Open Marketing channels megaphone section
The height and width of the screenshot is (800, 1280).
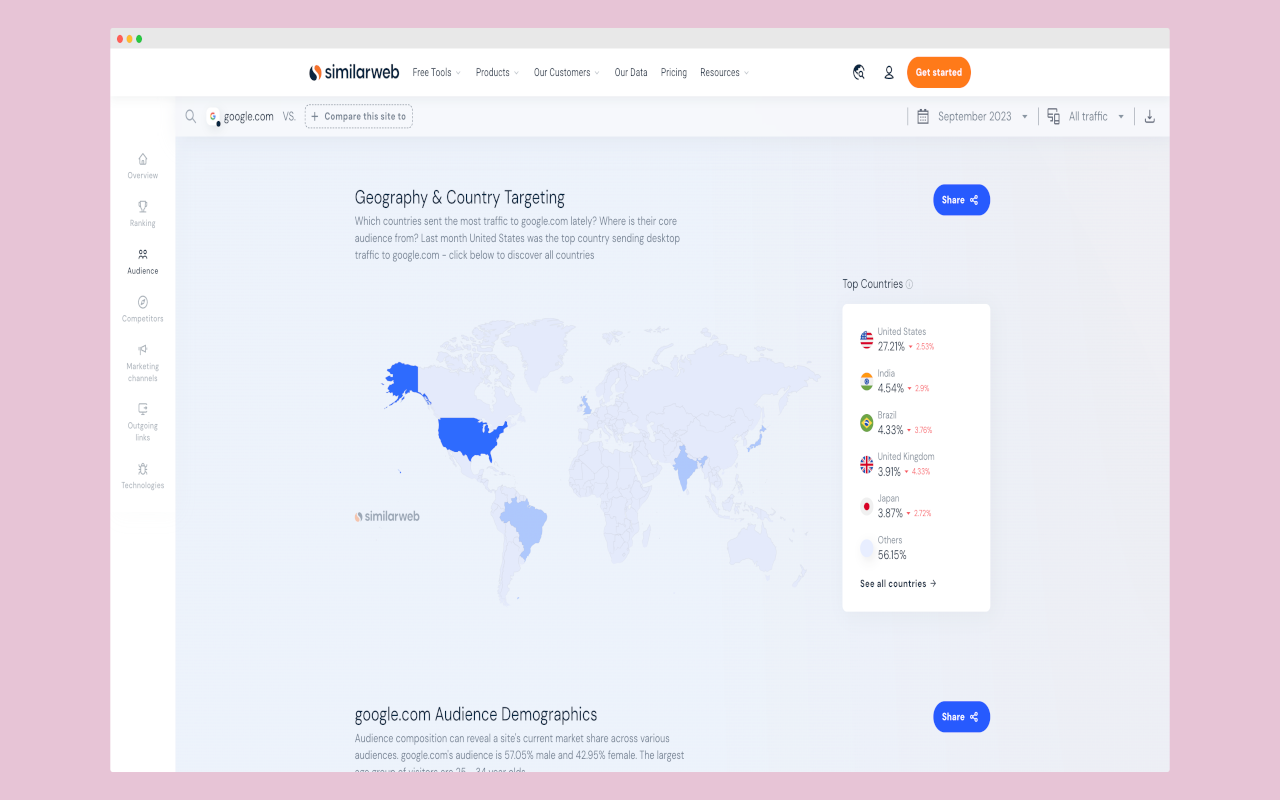(142, 362)
